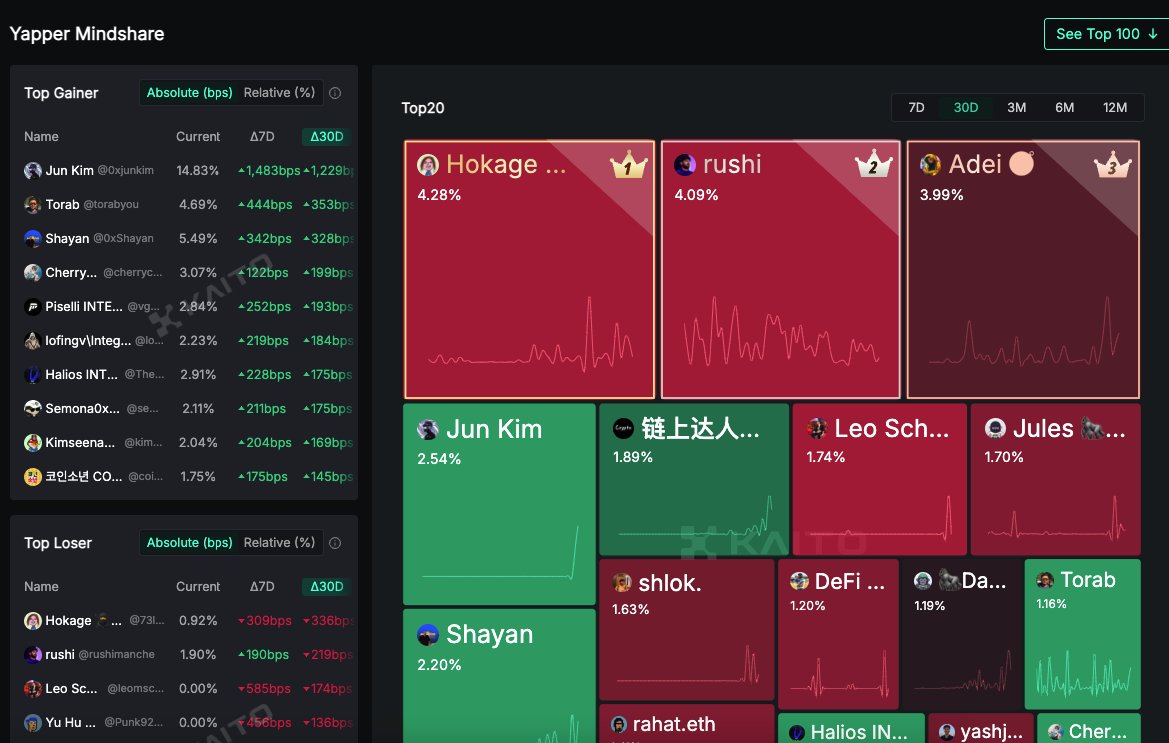Switch the Top20 range to 7D
1169x743 pixels.
tap(916, 107)
